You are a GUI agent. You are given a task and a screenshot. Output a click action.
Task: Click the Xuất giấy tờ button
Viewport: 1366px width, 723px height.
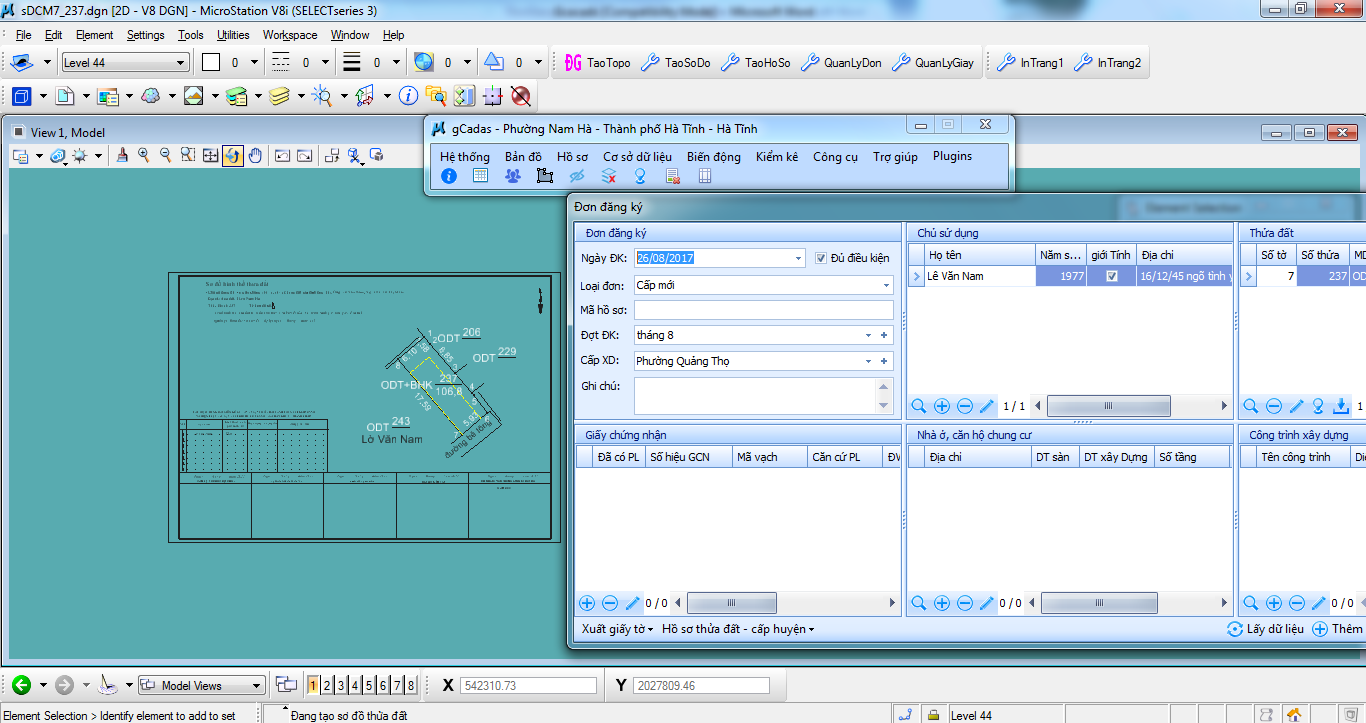617,629
